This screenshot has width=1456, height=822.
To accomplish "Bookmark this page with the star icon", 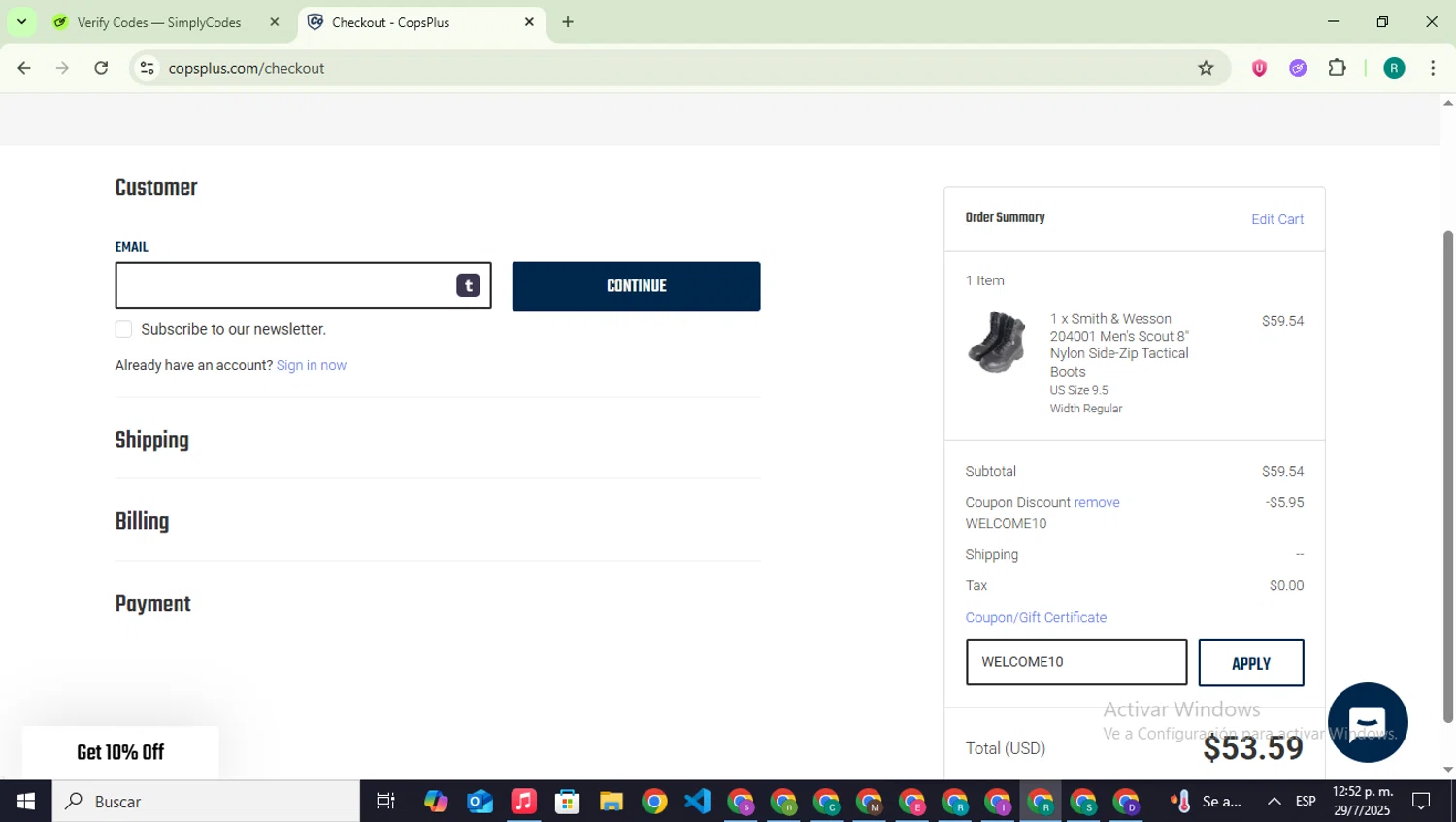I will pos(1206,68).
